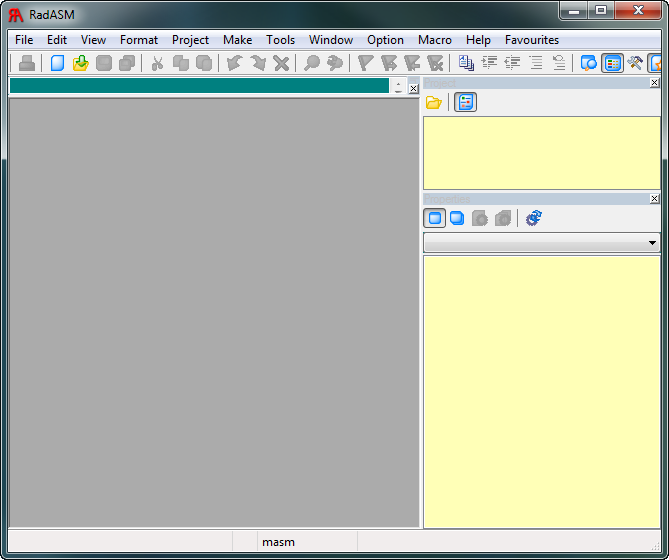Click the Redo arrow icon
The height and width of the screenshot is (560, 669).
[258, 63]
